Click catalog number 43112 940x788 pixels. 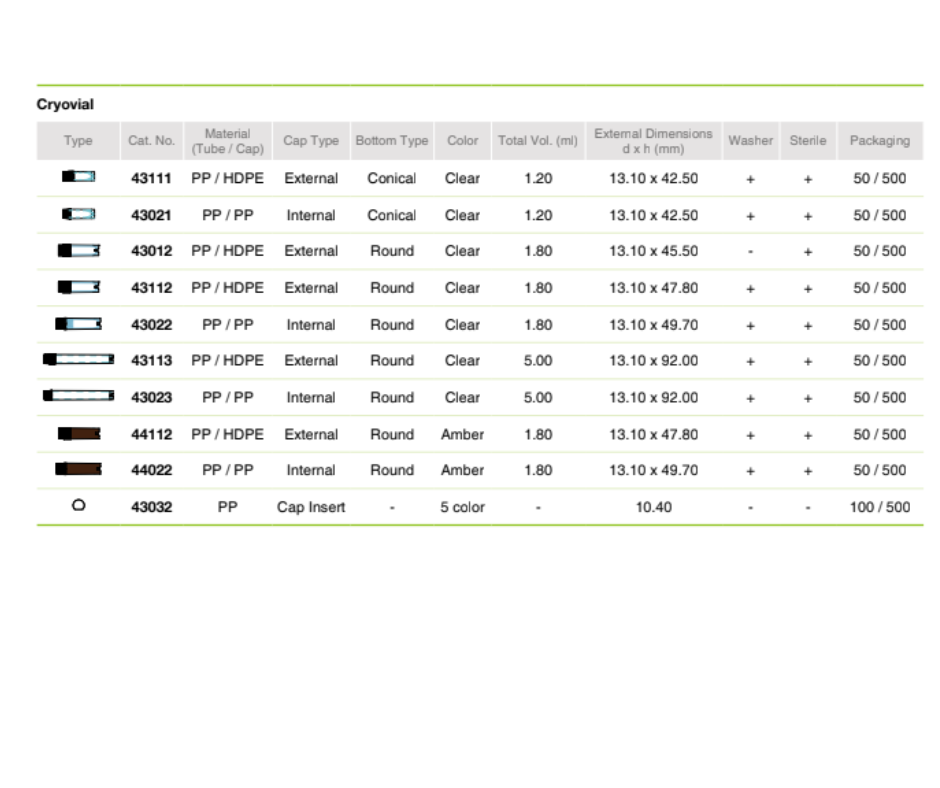[x=152, y=288]
